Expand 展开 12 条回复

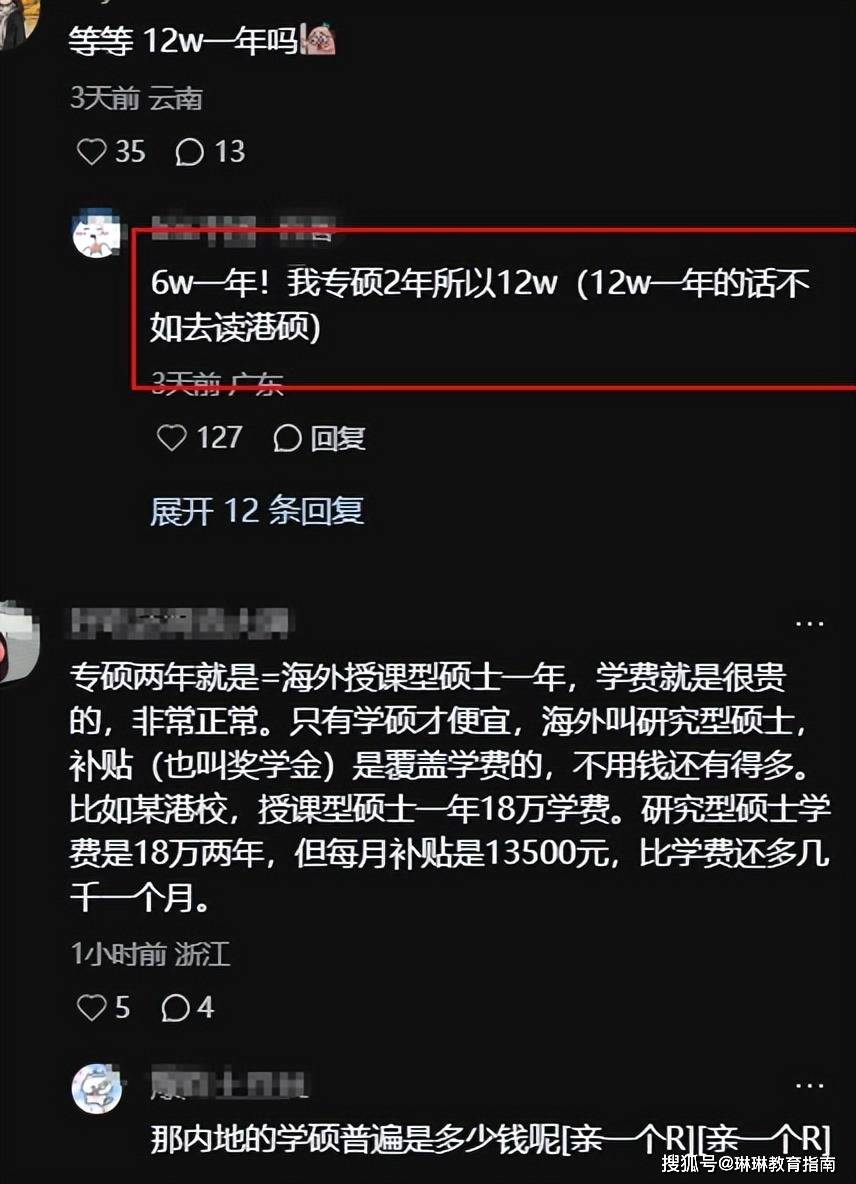pyautogui.click(x=257, y=511)
